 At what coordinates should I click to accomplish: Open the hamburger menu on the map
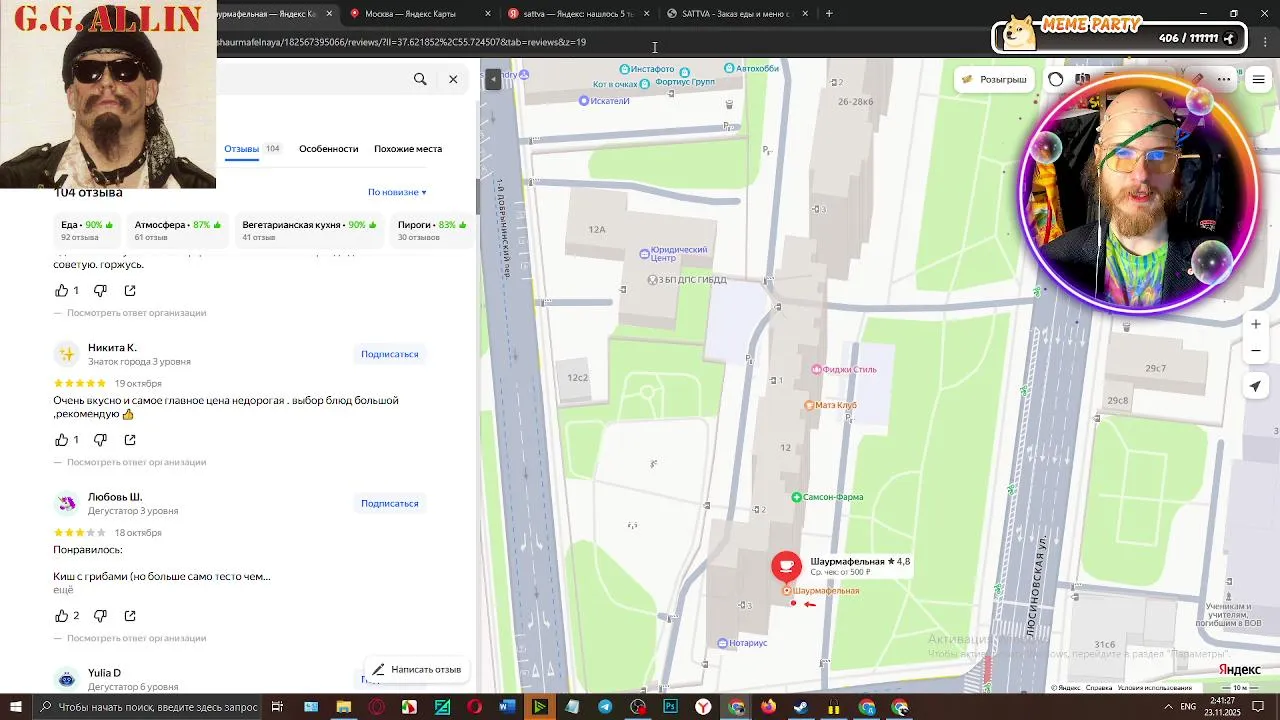click(x=1258, y=80)
